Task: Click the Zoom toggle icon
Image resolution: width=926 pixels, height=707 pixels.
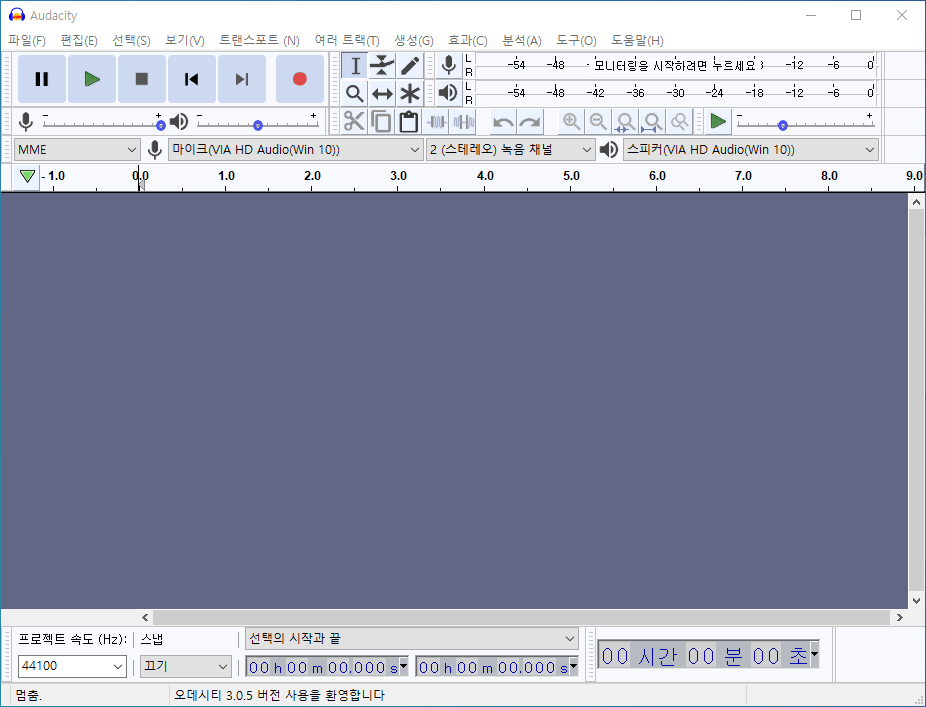Action: coord(680,122)
